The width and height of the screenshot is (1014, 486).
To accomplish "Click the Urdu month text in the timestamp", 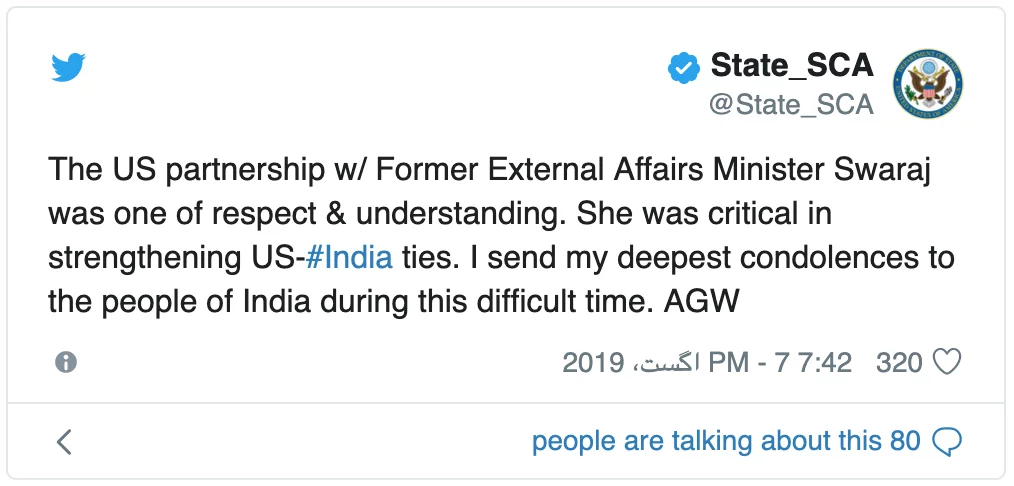I will point(665,363).
